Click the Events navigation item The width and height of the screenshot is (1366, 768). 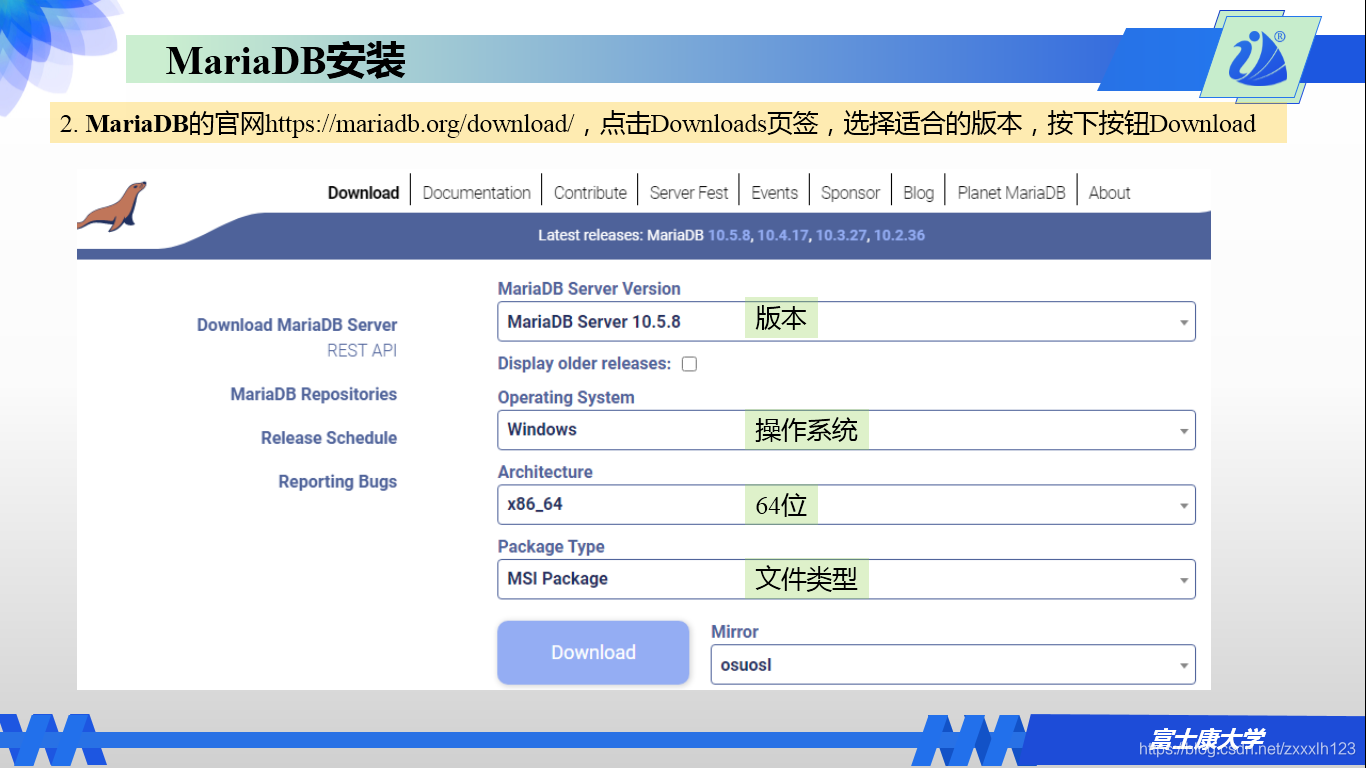[775, 192]
